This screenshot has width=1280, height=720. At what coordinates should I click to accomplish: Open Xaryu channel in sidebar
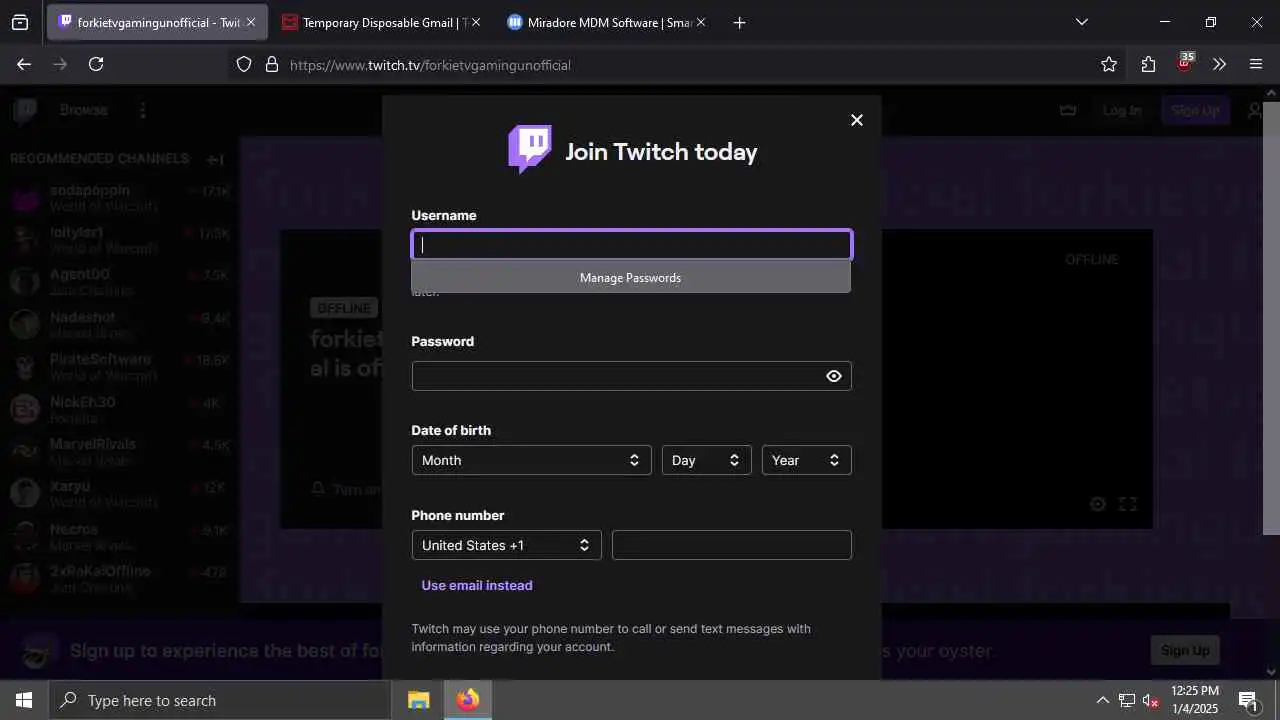[120, 493]
